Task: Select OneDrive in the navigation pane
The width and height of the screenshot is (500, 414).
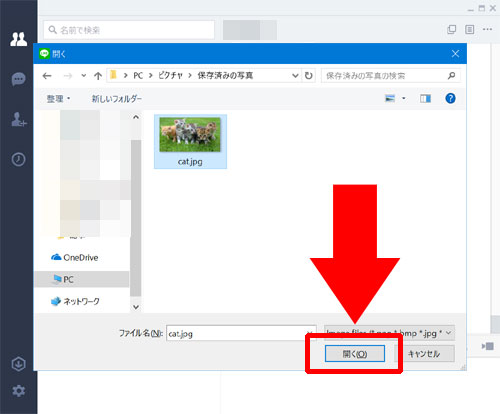Action: click(75, 257)
